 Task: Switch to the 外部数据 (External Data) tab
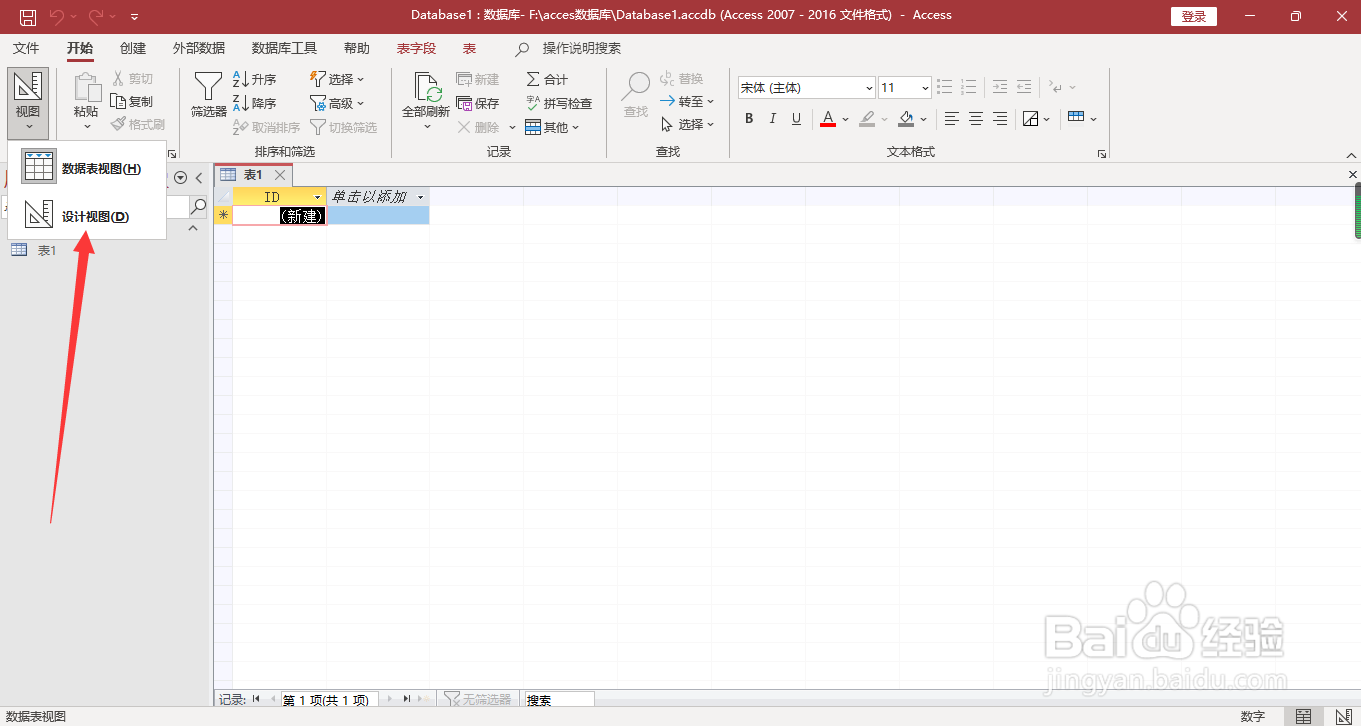(199, 48)
